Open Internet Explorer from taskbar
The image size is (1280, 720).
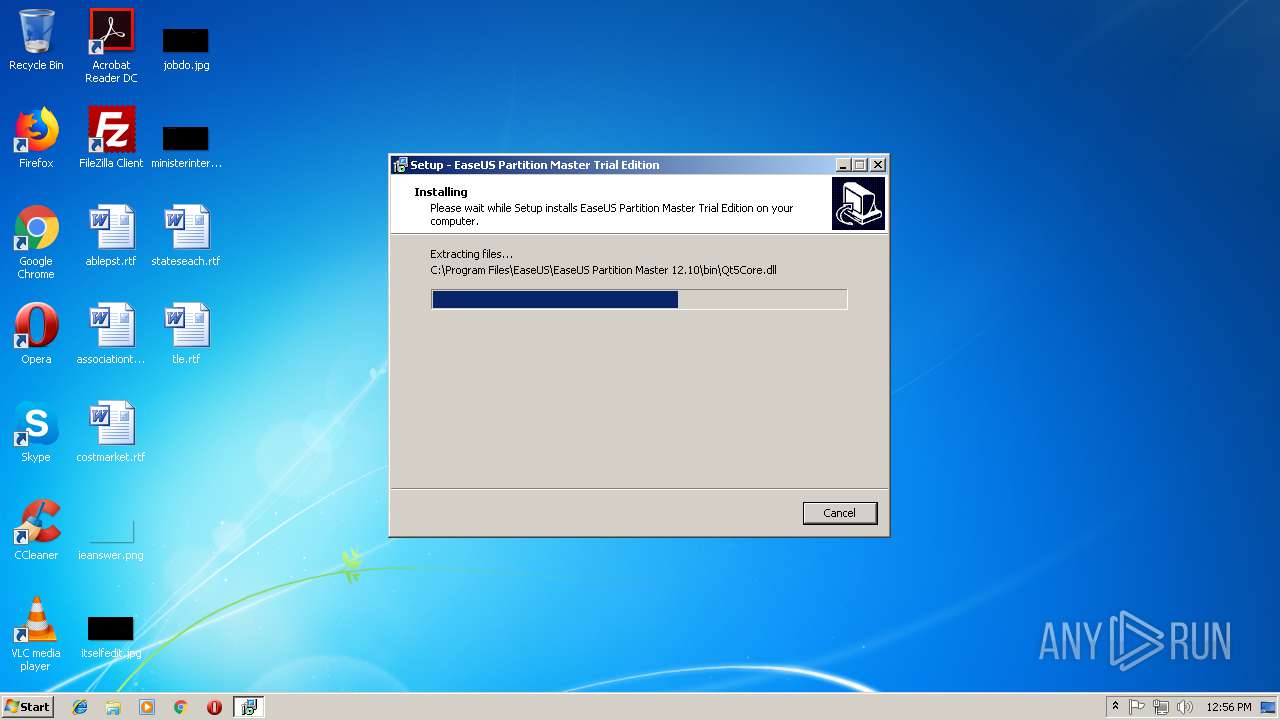[80, 707]
